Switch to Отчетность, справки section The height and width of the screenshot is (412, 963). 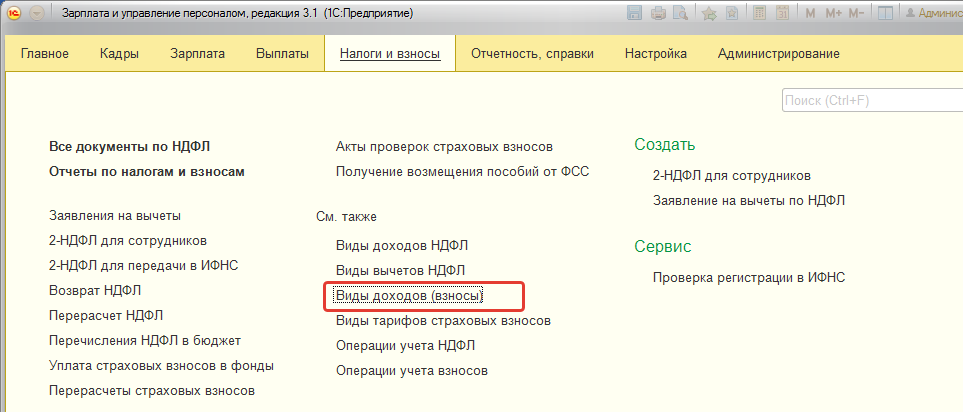click(x=532, y=54)
